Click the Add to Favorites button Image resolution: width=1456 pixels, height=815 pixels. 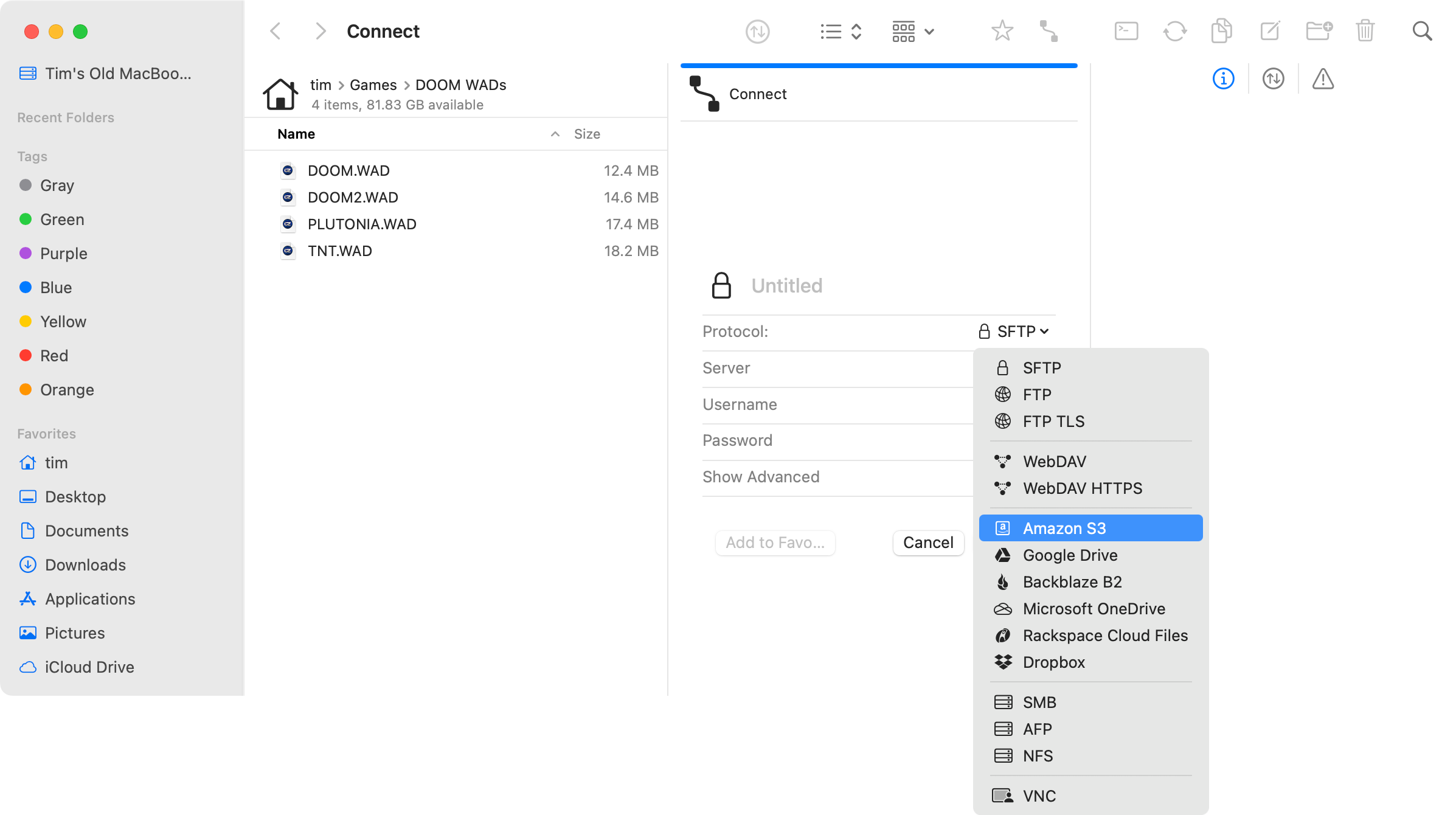pos(775,543)
